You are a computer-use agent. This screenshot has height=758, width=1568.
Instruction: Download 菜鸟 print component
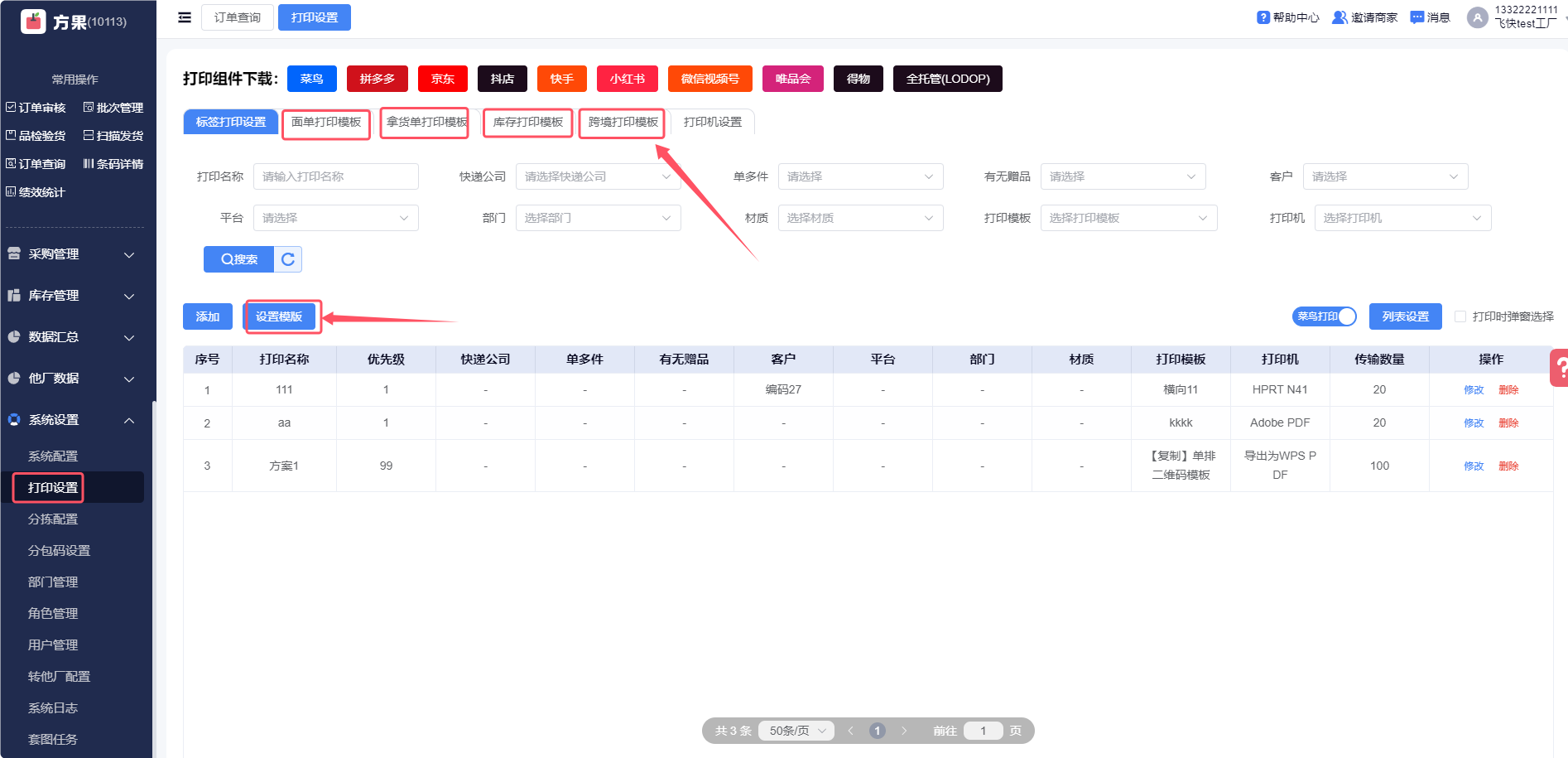click(312, 79)
